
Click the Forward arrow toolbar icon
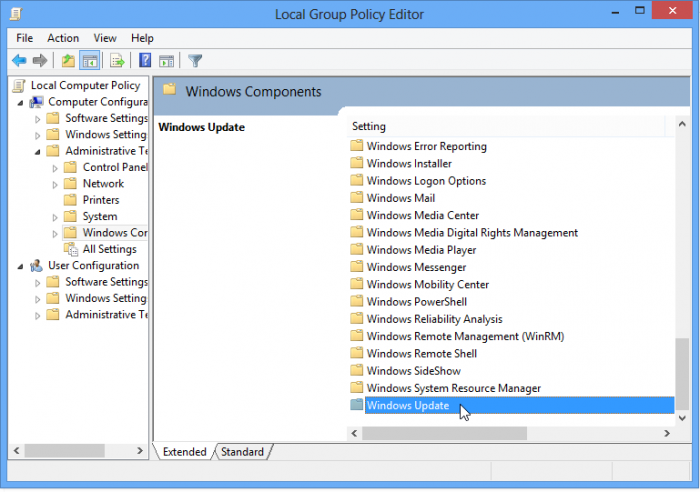click(40, 60)
